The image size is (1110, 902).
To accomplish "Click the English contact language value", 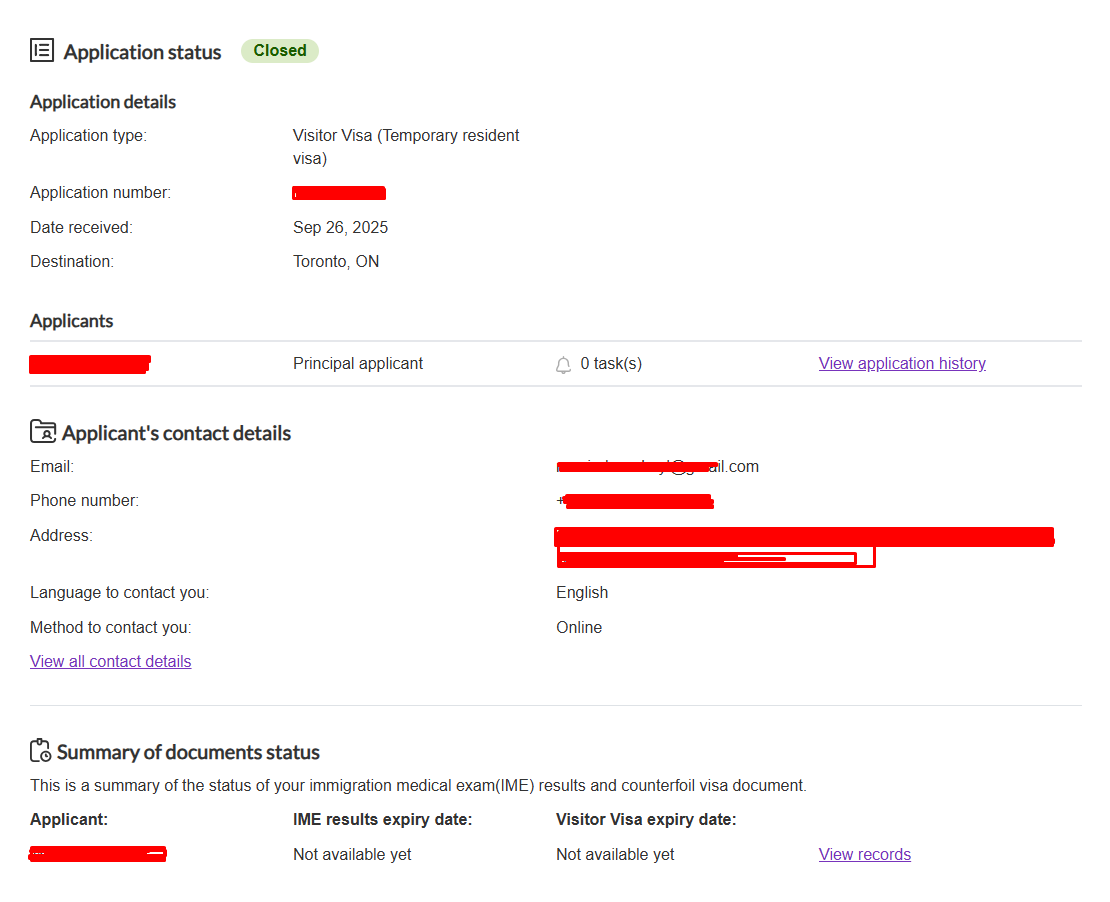I will click(582, 593).
